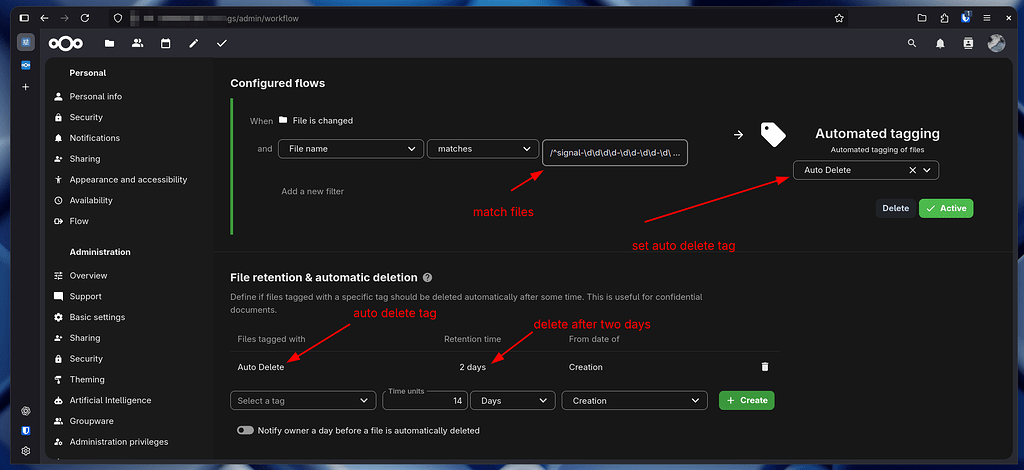Open the notifications bell icon
Screen dimensions: 1024x470
click(940, 43)
